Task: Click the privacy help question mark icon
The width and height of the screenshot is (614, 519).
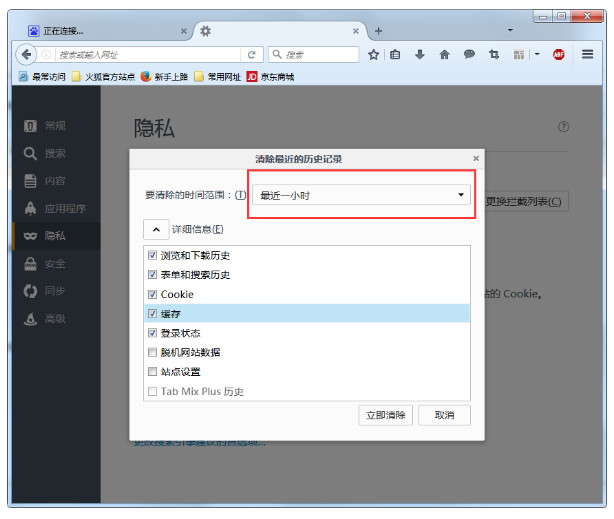Action: tap(563, 127)
